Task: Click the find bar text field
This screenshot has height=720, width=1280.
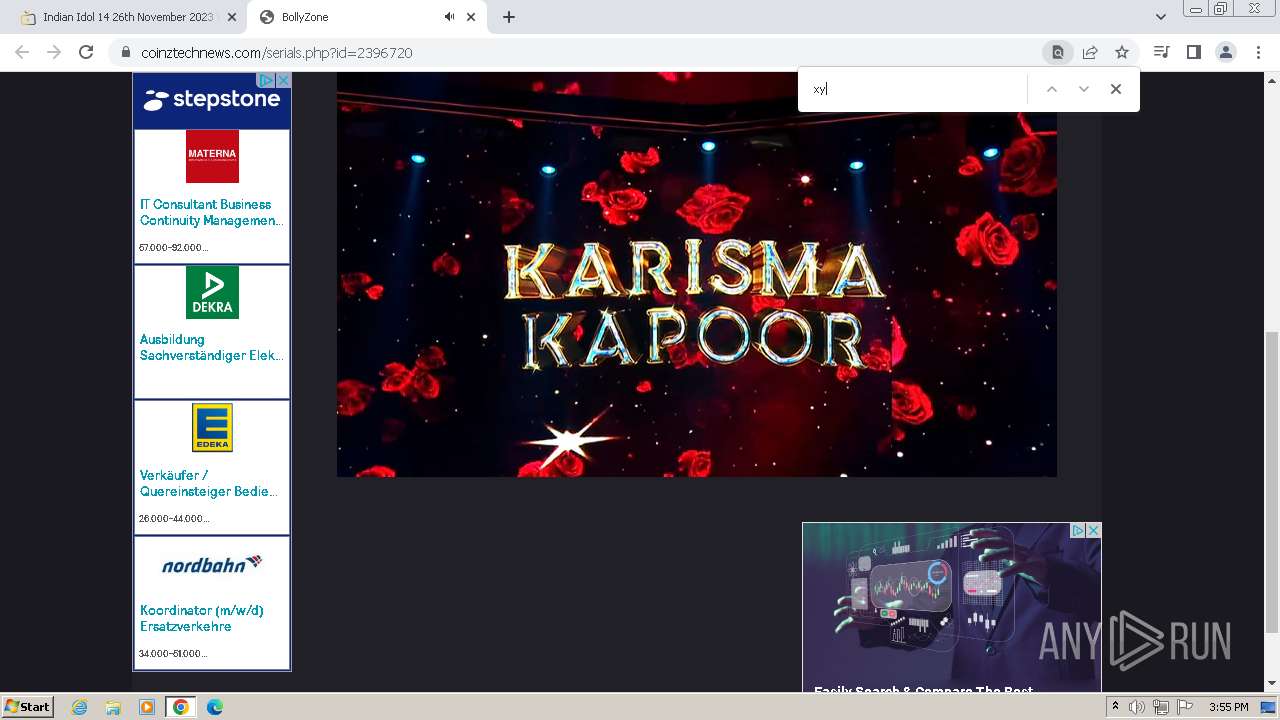Action: [915, 89]
